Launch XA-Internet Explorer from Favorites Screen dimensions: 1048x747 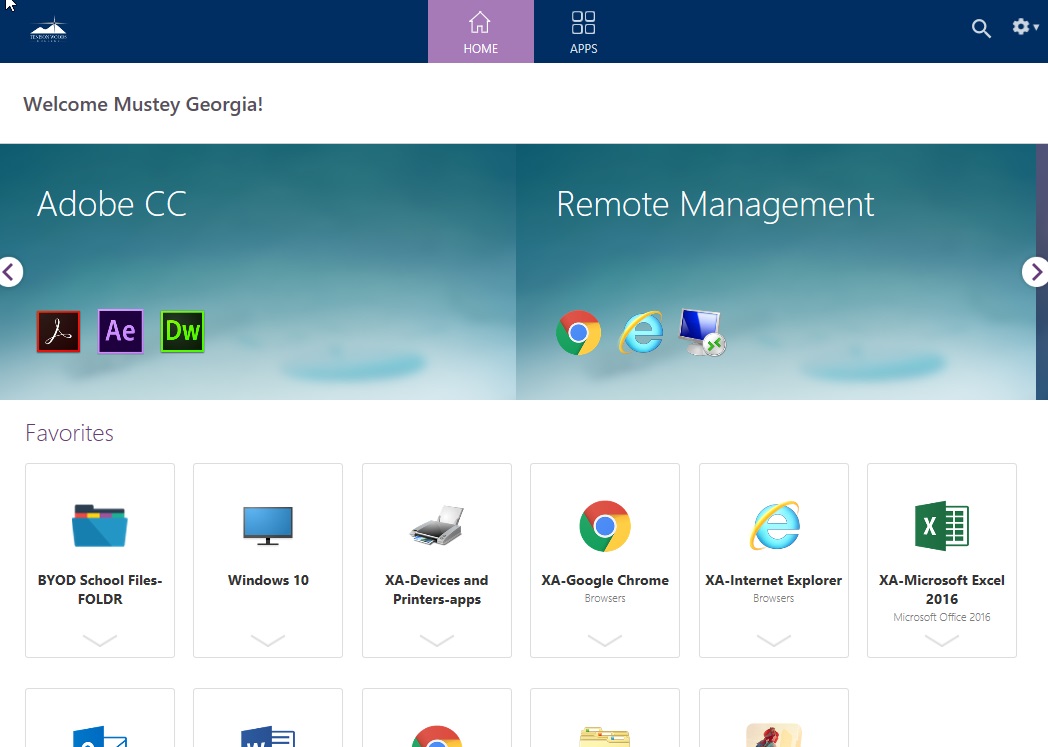click(x=774, y=526)
